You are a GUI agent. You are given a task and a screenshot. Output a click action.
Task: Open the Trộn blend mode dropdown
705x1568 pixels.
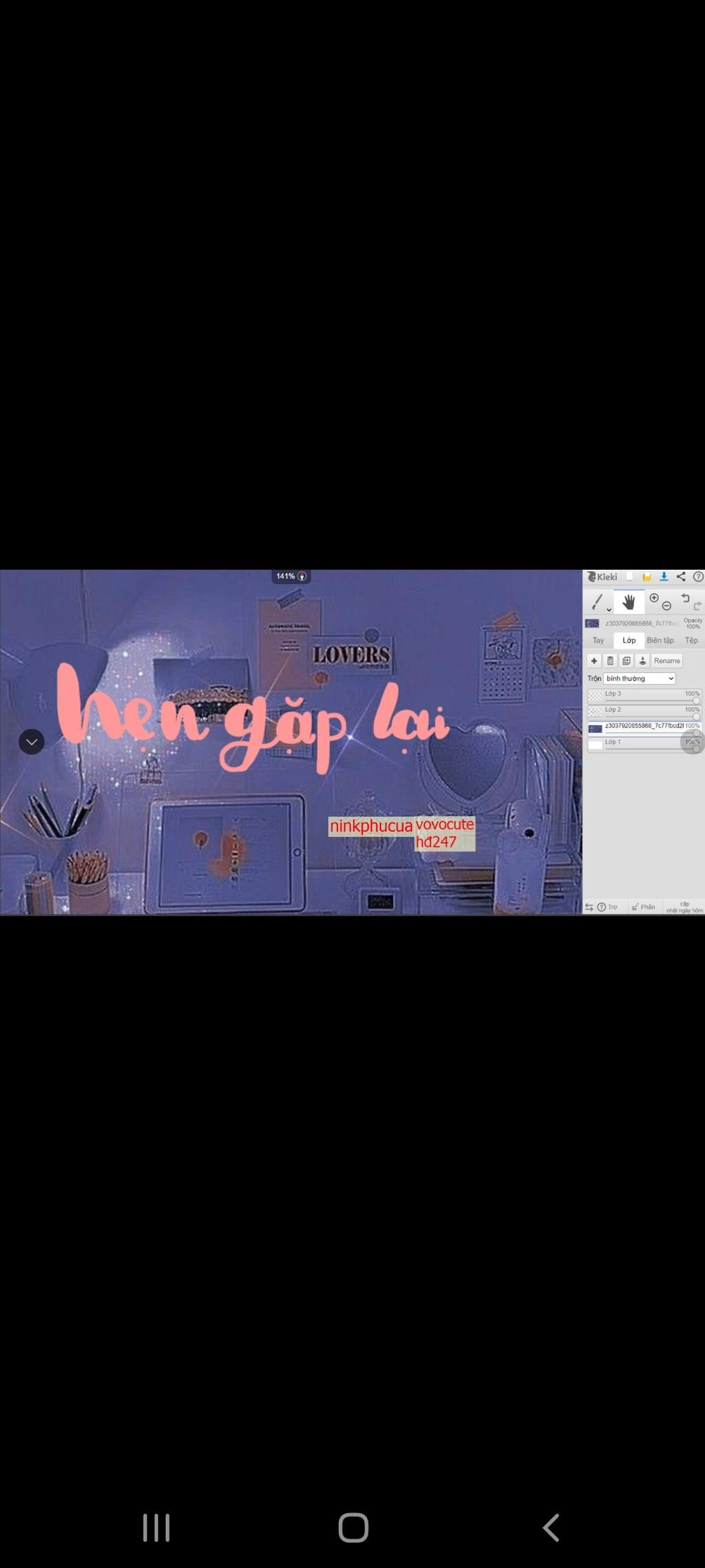tap(640, 679)
